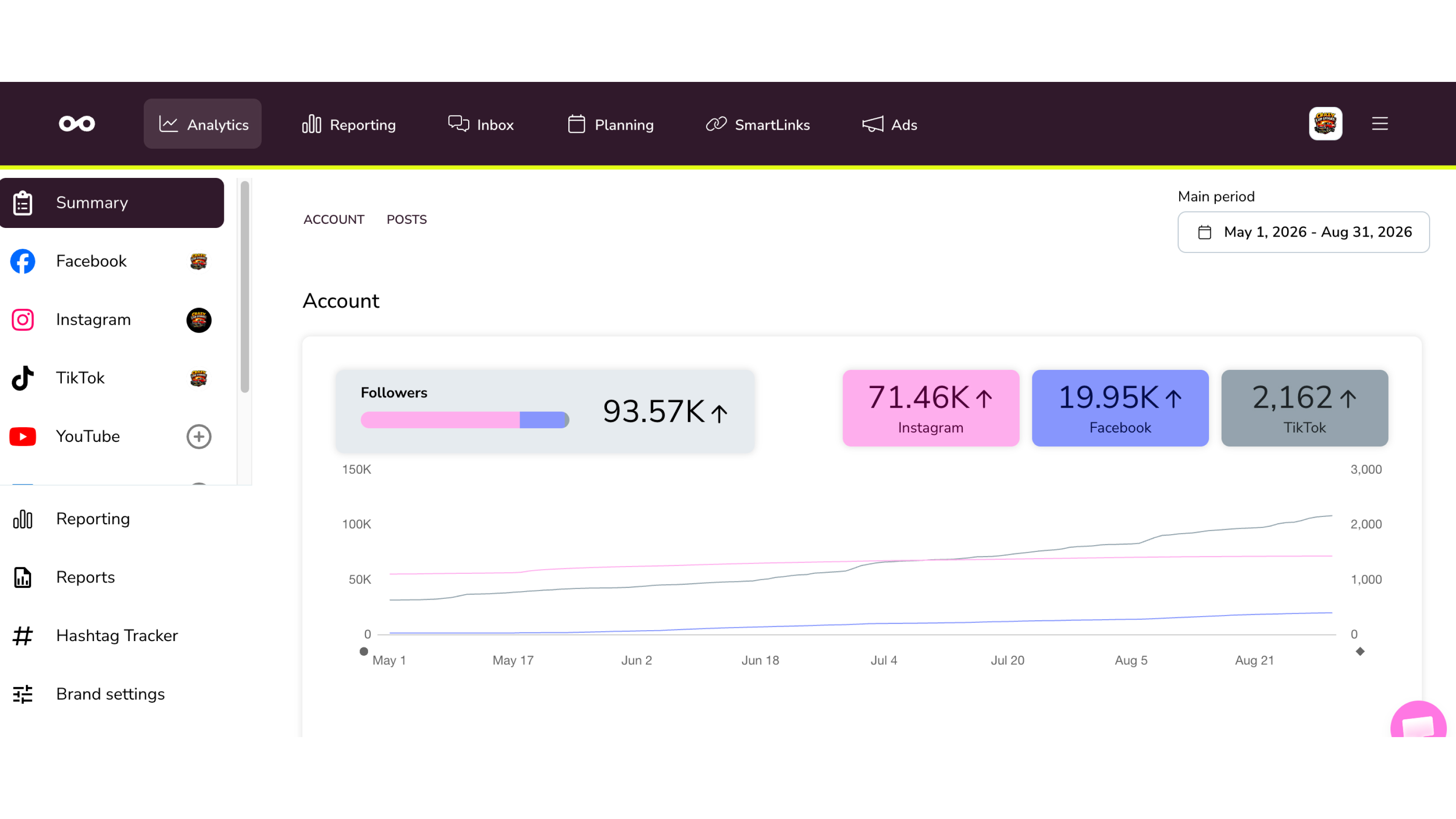
Task: Click the diamond right-axis legend marker
Action: 1360,652
